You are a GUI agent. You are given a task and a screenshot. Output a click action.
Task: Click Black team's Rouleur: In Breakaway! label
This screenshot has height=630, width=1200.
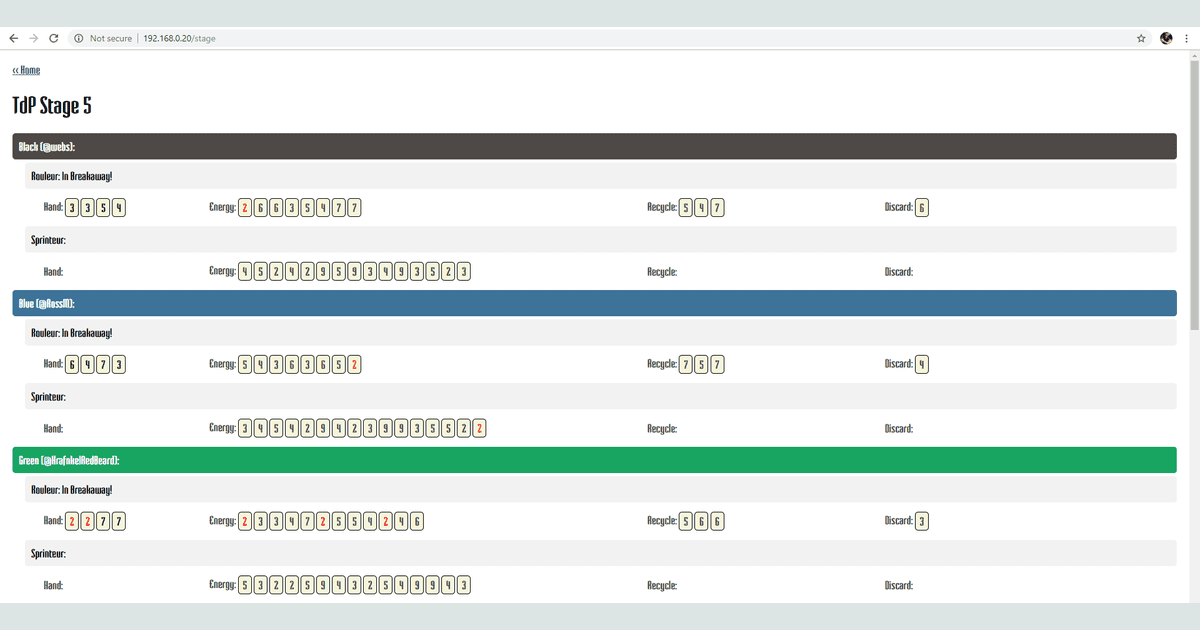pos(71,177)
